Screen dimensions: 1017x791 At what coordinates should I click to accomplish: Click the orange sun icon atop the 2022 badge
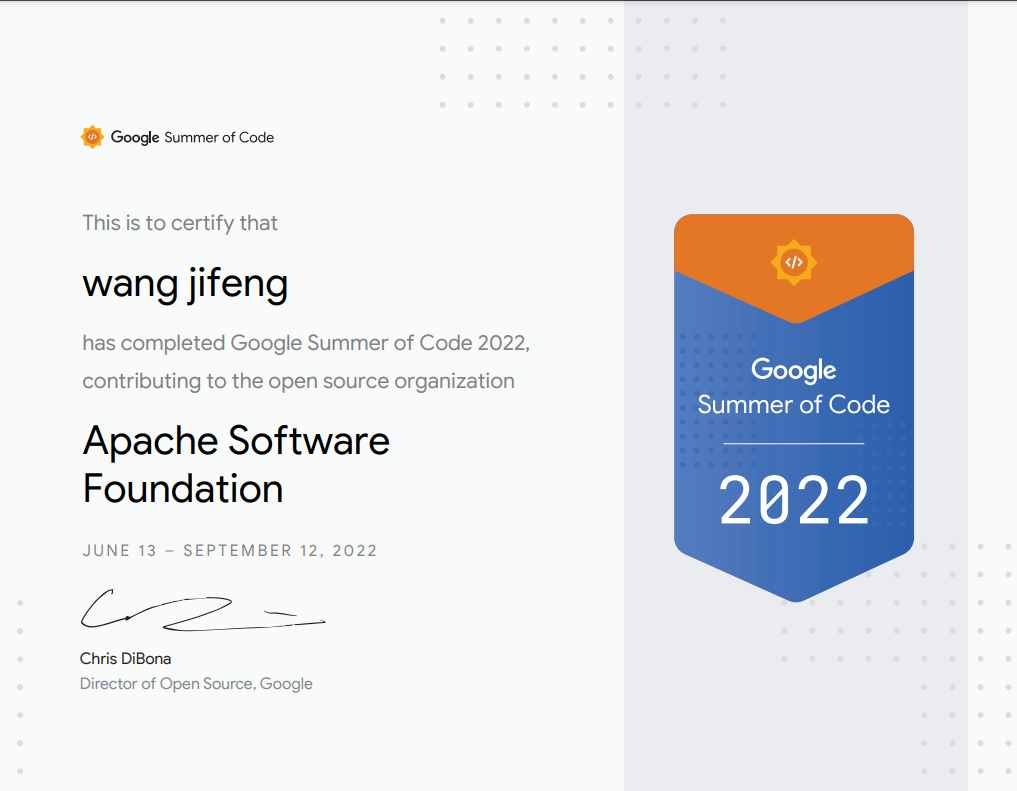pos(793,262)
